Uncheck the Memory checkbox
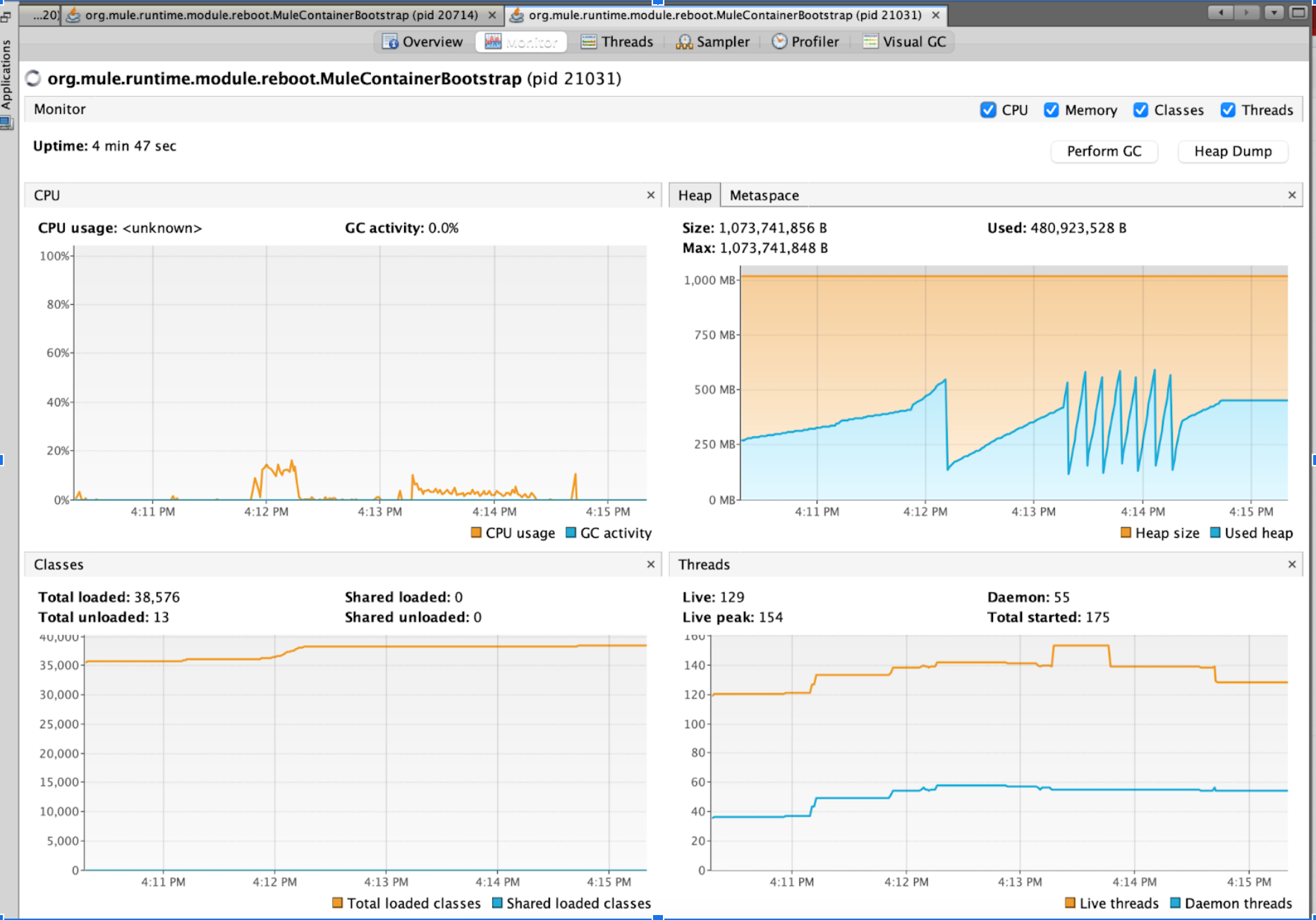 pyautogui.click(x=1051, y=110)
